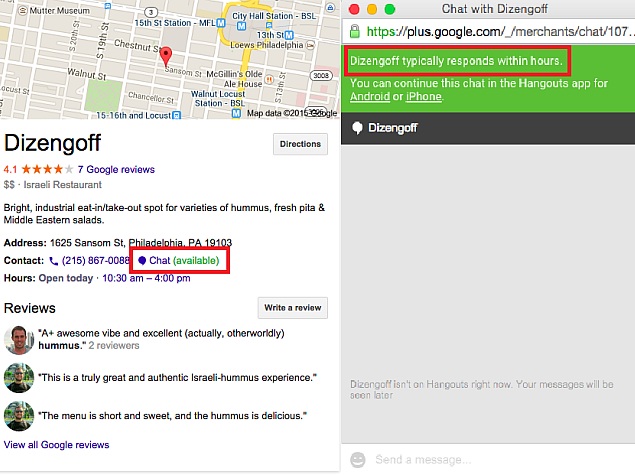Click the opening hours '10:30 am – 4:00 pm'

pos(146,278)
